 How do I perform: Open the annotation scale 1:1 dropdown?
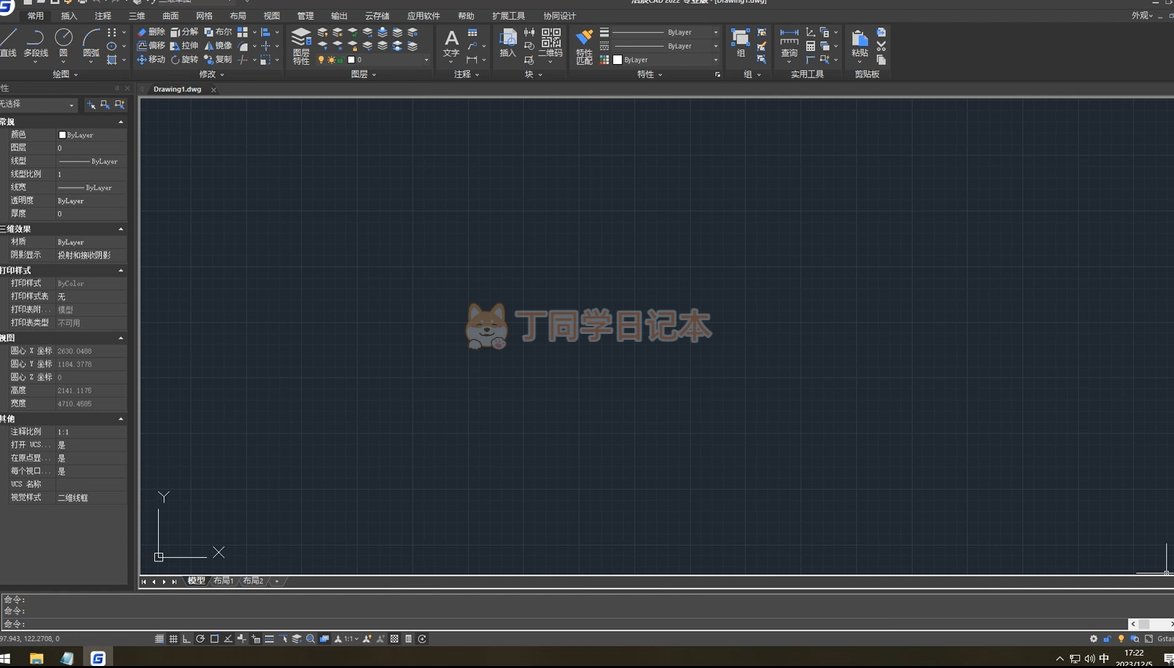(x=351, y=639)
